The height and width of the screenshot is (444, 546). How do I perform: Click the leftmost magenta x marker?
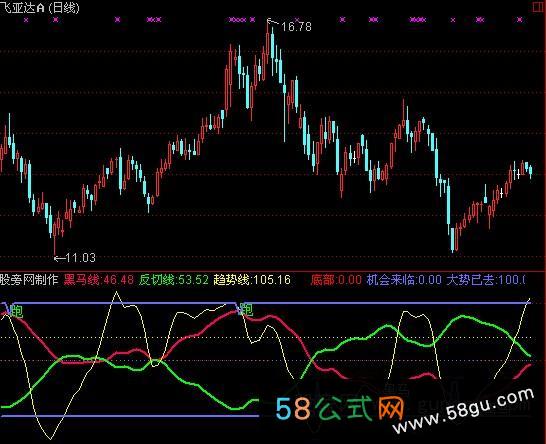pyautogui.click(x=26, y=20)
